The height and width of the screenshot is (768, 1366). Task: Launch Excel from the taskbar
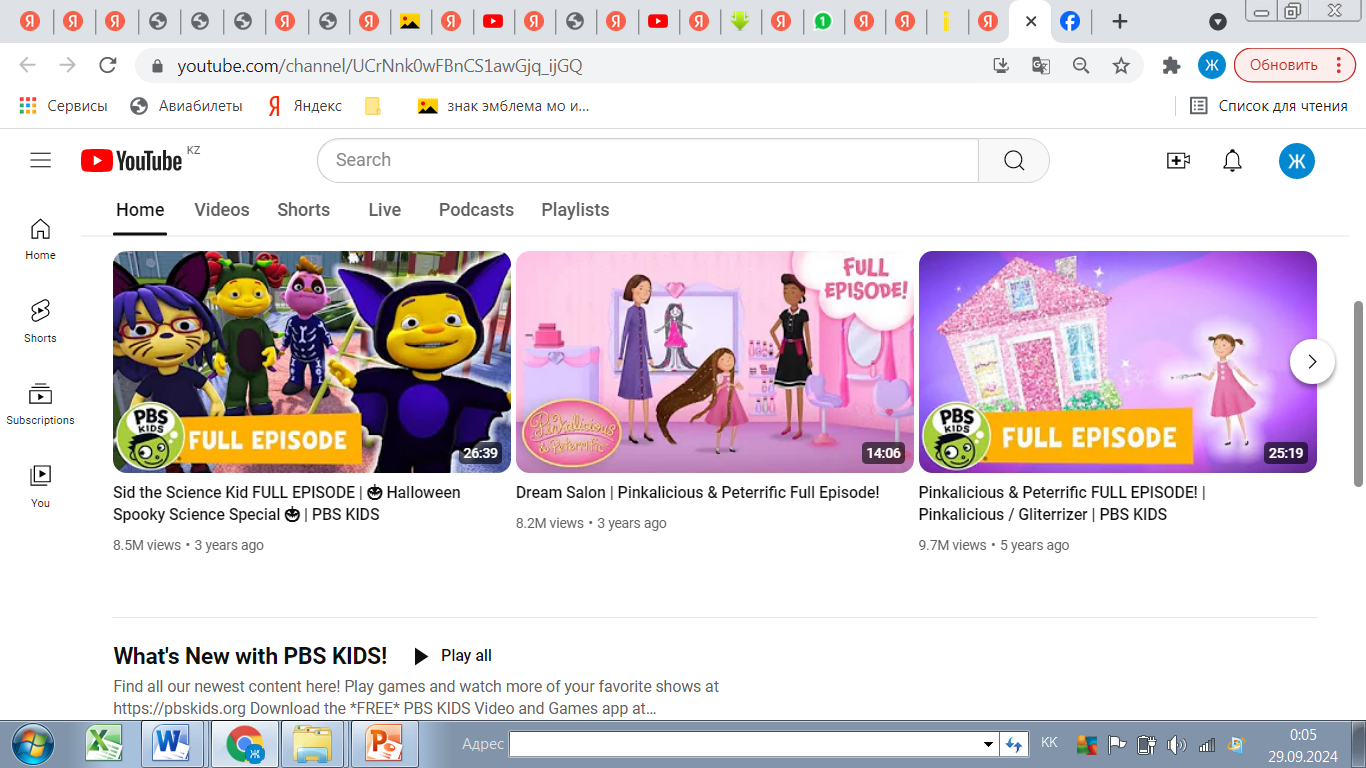(102, 744)
